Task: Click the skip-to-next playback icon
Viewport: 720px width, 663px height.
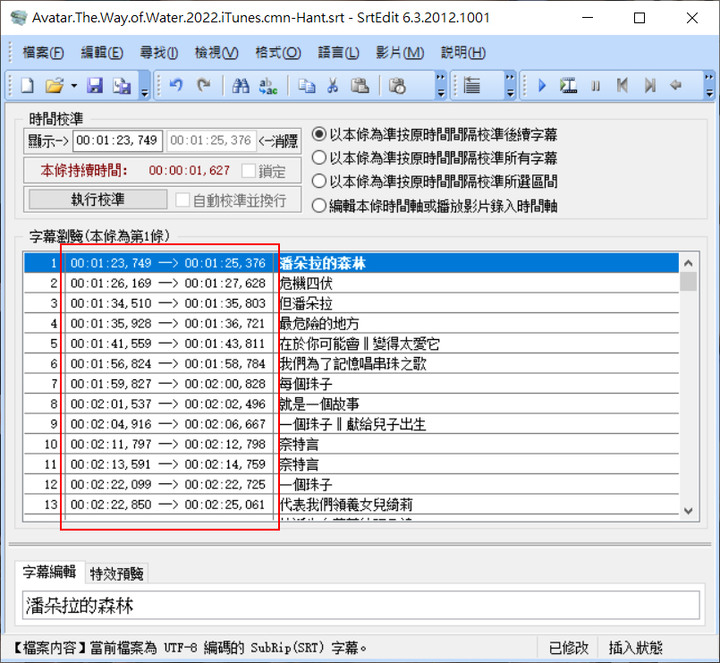Action: point(650,85)
